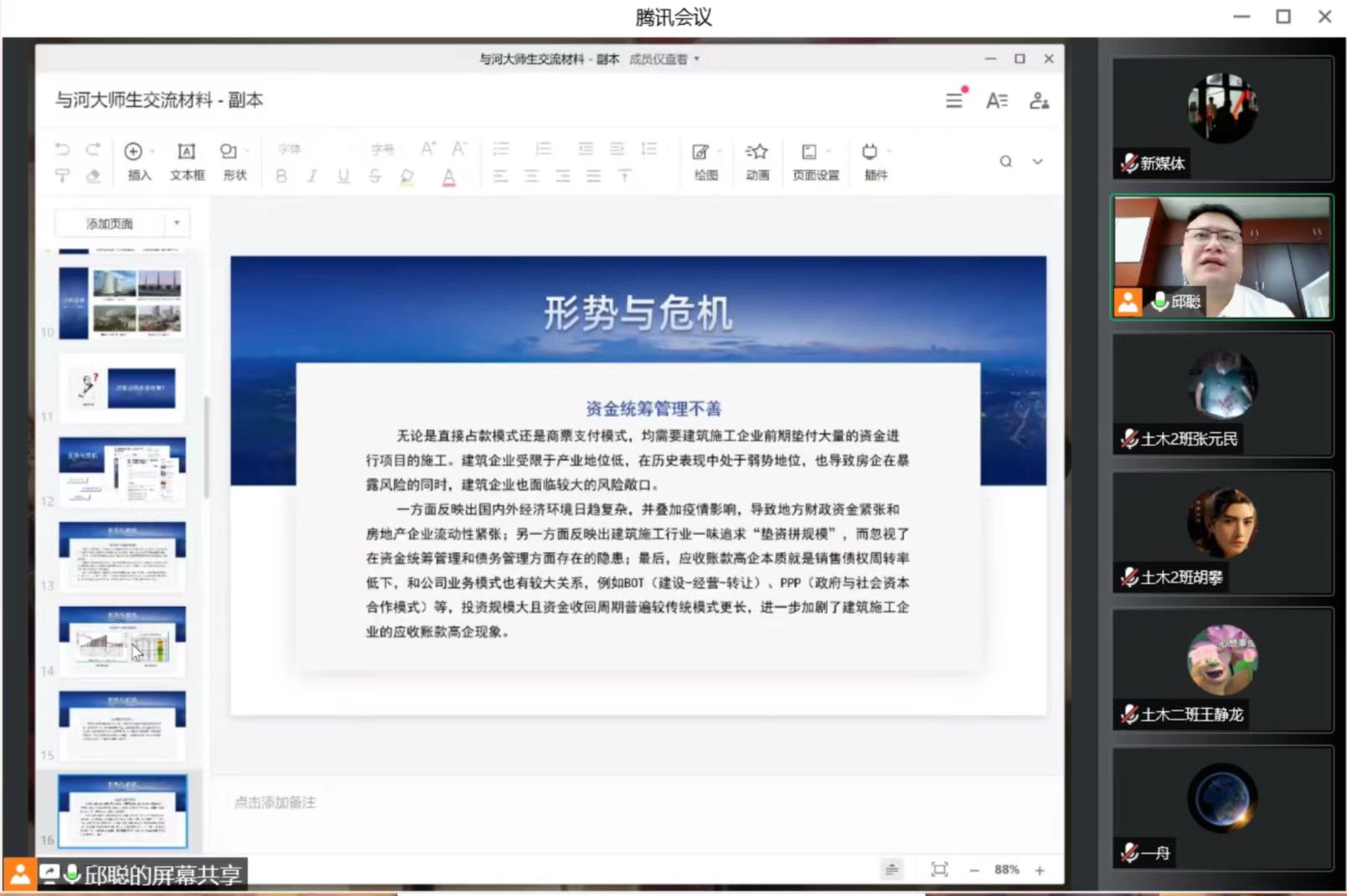Click the zoom in plus button
The width and height of the screenshot is (1347, 896).
[1040, 870]
